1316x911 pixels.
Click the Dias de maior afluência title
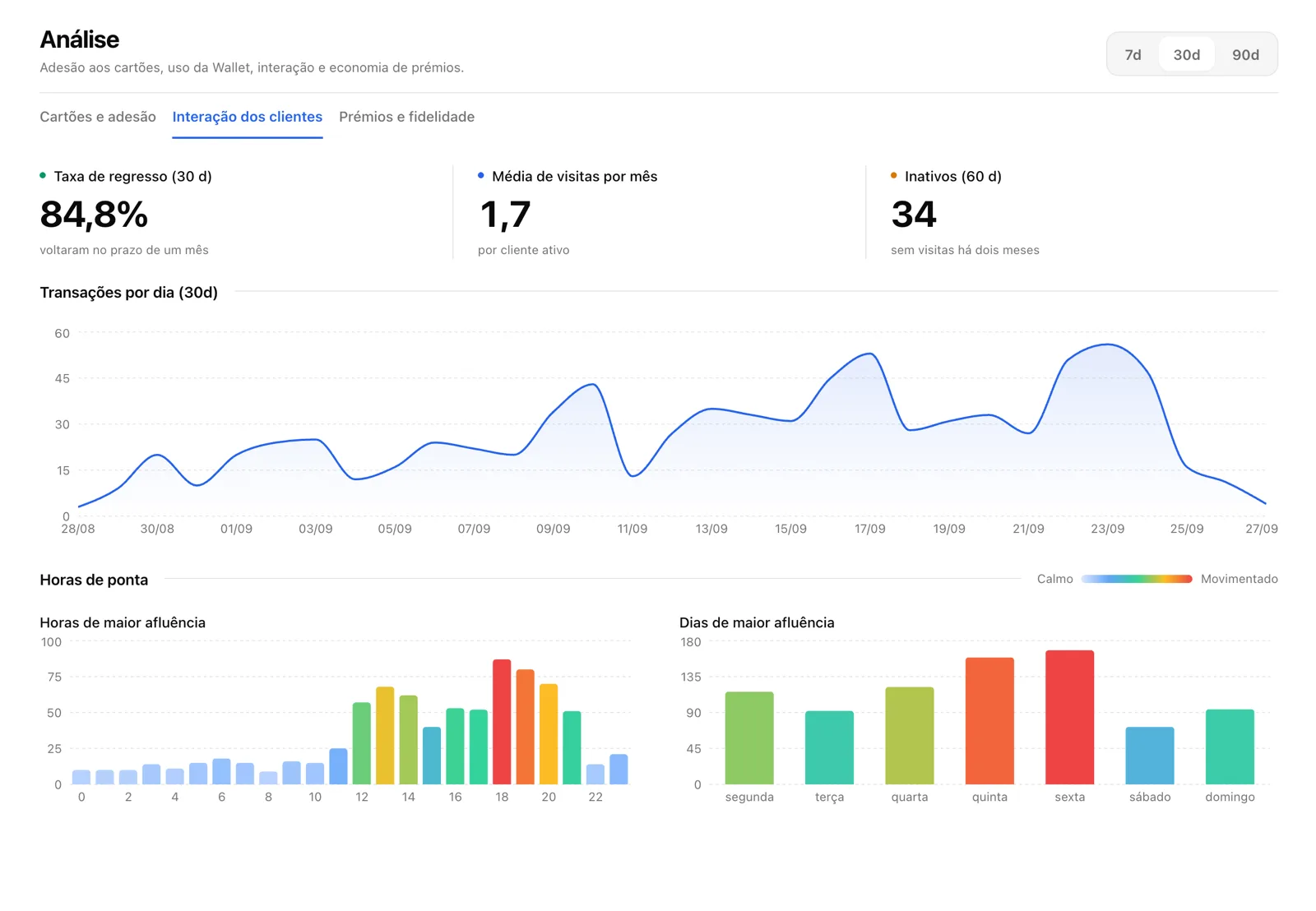(x=757, y=622)
